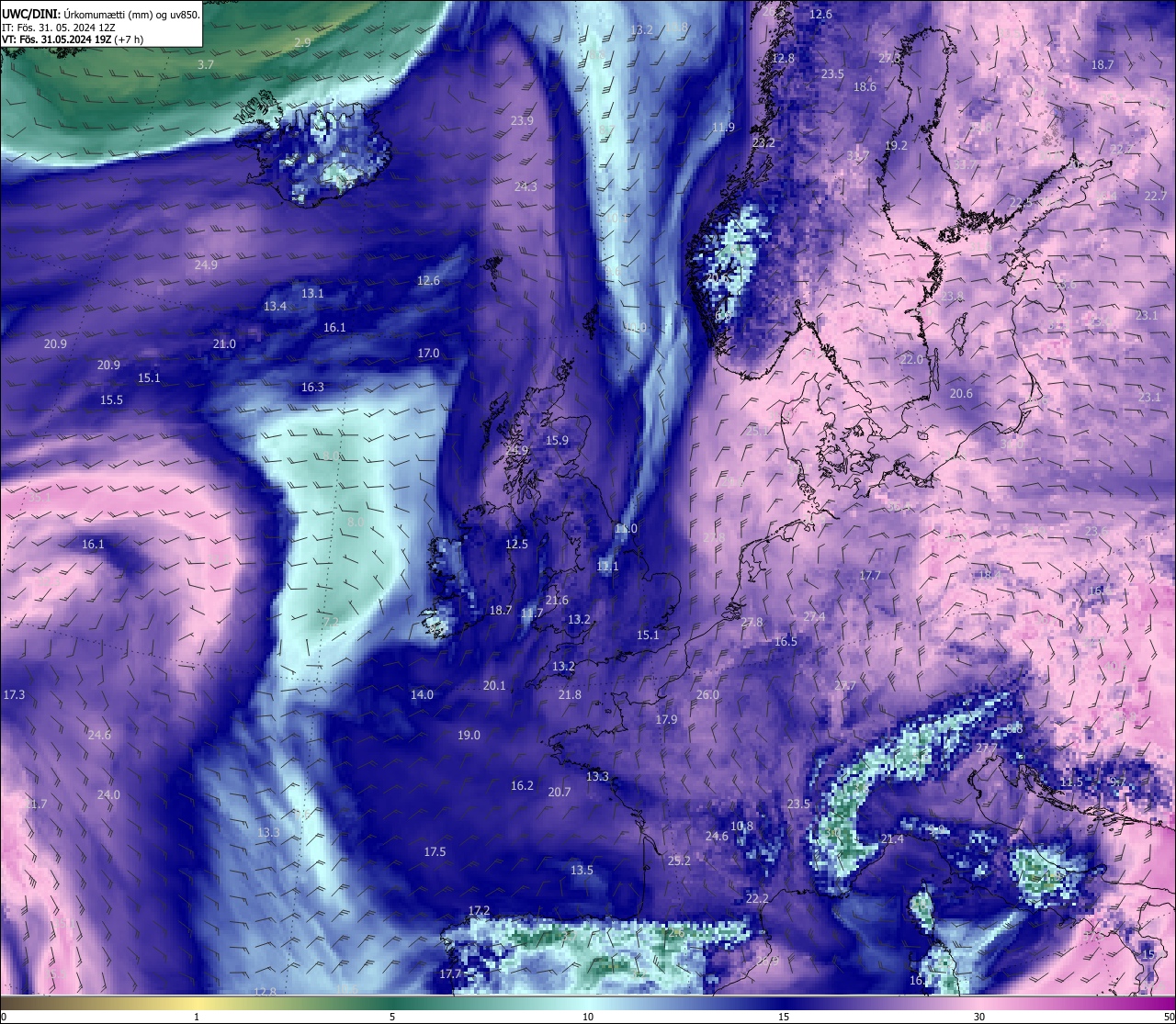Screen dimensions: 1176x1024
Task: Click the 25.2 value over southwest France
Action: pyautogui.click(x=679, y=861)
